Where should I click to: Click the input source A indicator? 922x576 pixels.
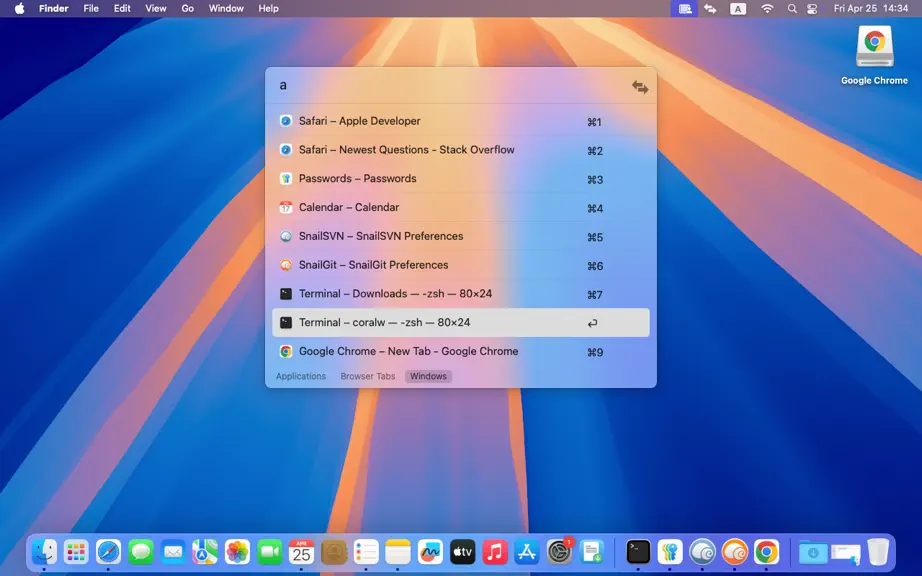coord(738,9)
